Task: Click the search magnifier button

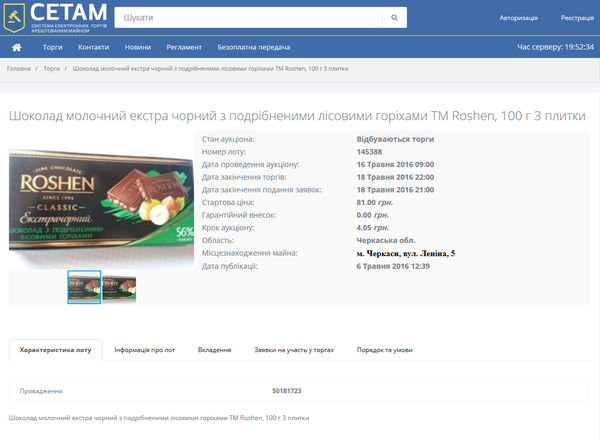Action: [x=395, y=18]
